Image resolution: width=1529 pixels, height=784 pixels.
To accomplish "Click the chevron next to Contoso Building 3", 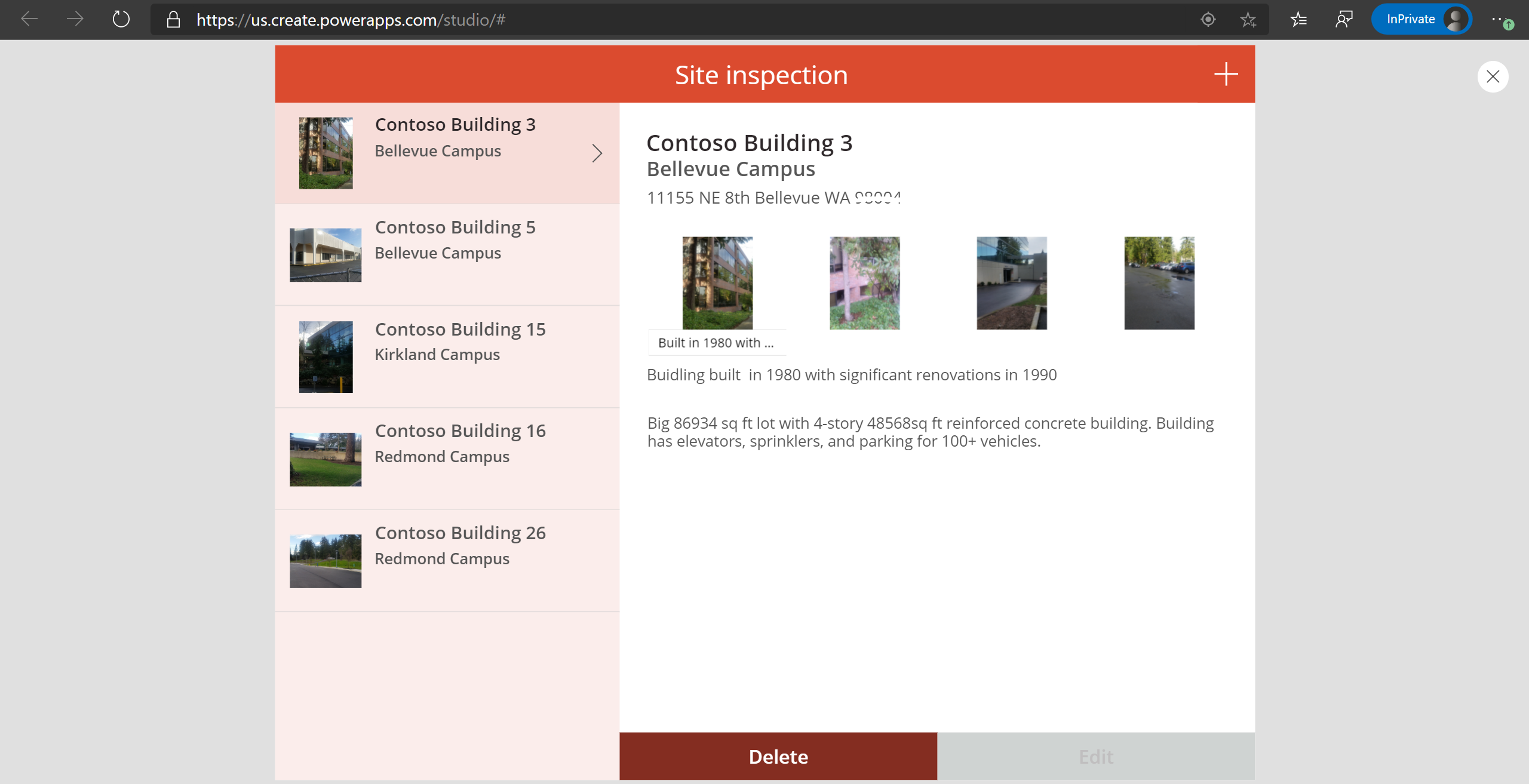I will point(597,153).
